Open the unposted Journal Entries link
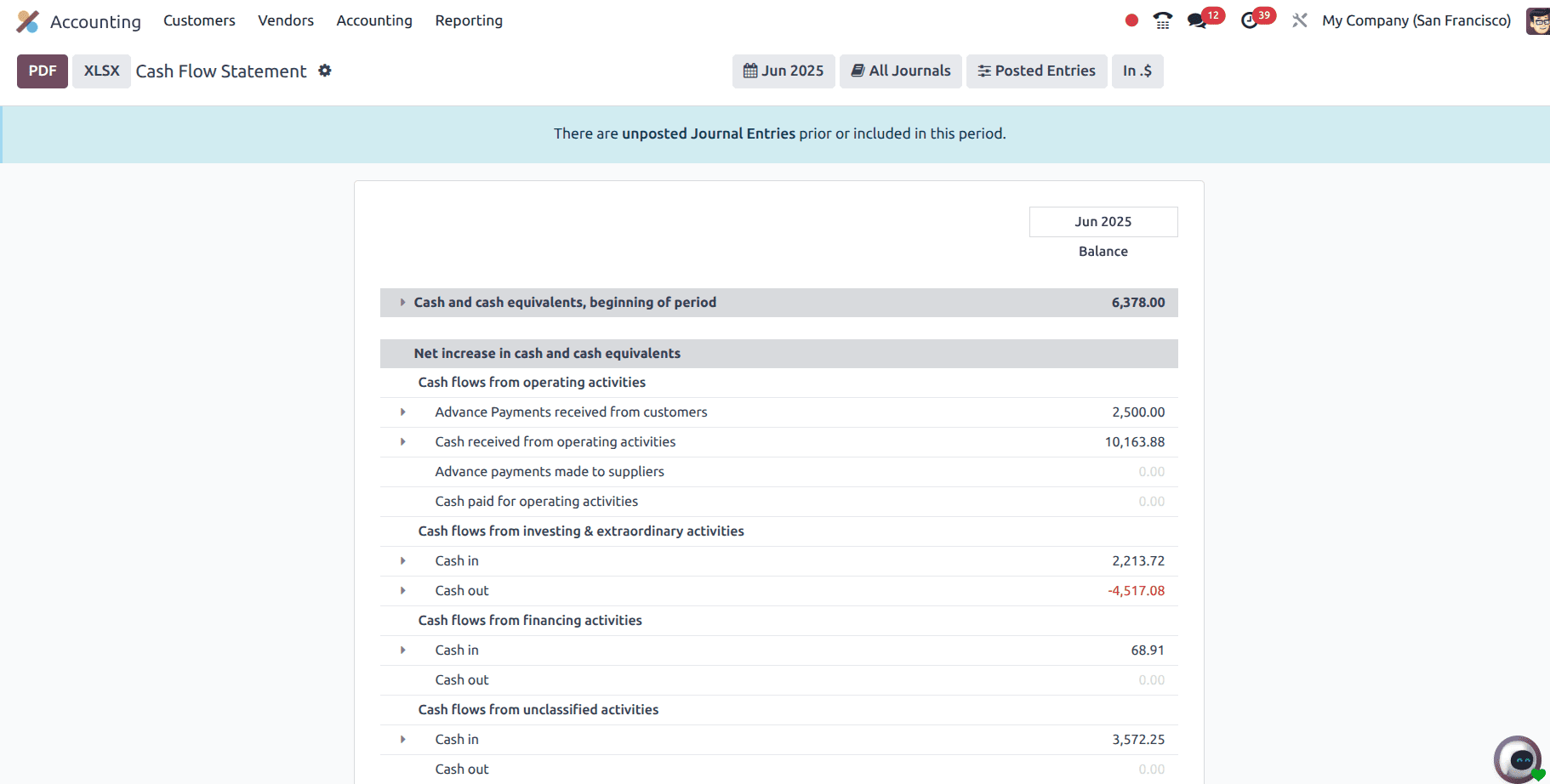This screenshot has height=784, width=1550. [x=708, y=134]
